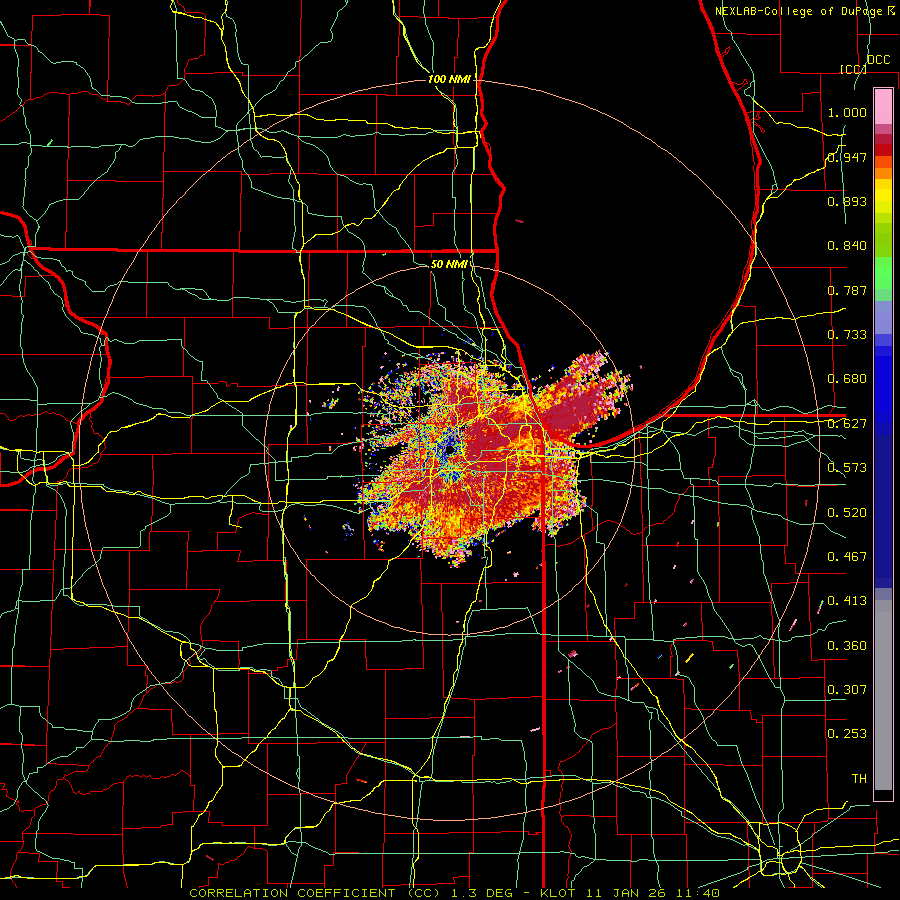
Task: Select the 0.680 scale value
Action: click(x=847, y=379)
